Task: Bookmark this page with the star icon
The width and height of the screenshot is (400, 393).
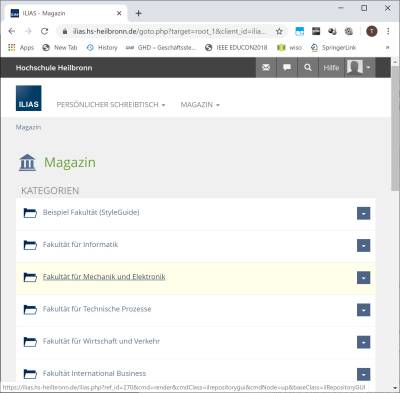Action: pos(279,31)
